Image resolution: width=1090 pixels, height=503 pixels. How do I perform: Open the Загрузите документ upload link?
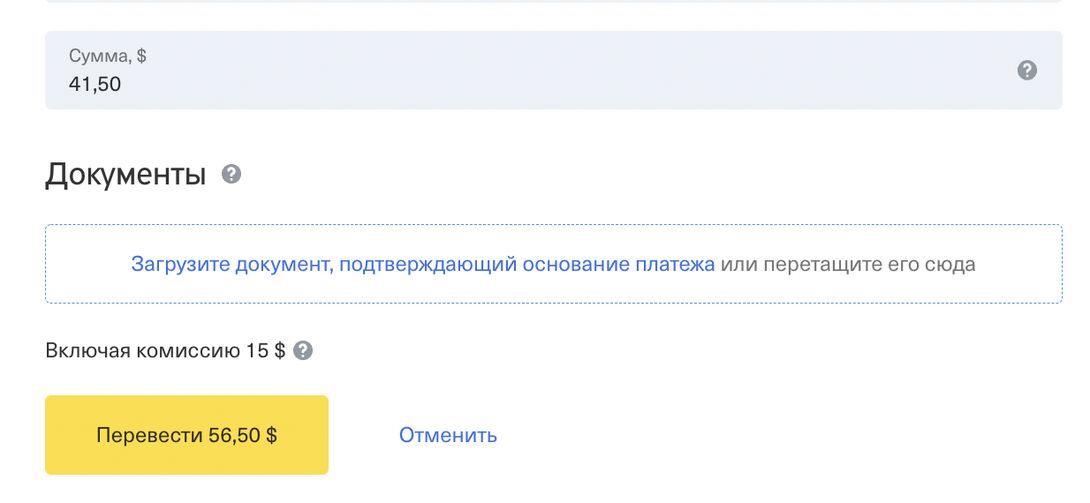click(422, 265)
